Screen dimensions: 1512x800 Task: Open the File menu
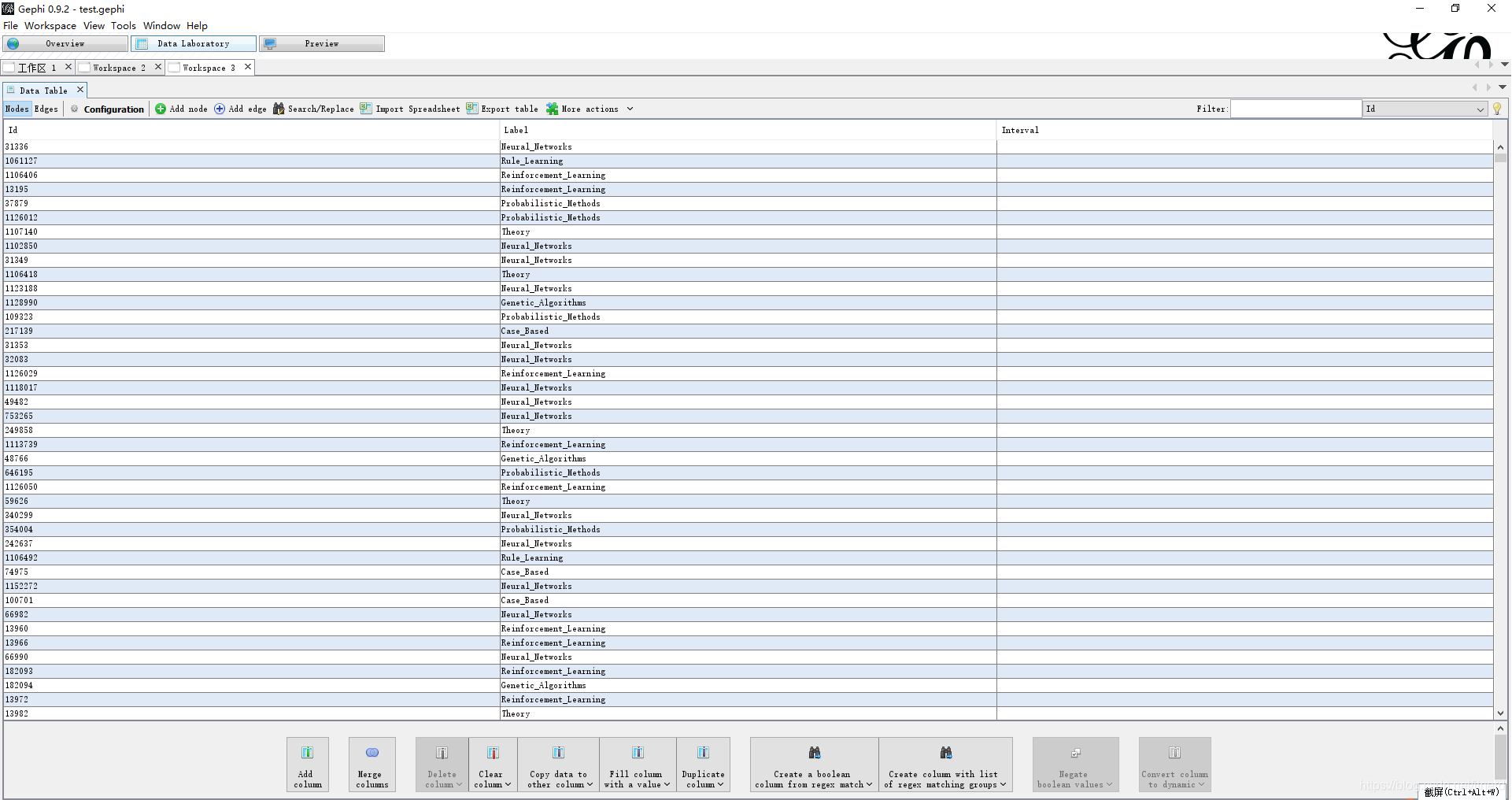tap(10, 25)
